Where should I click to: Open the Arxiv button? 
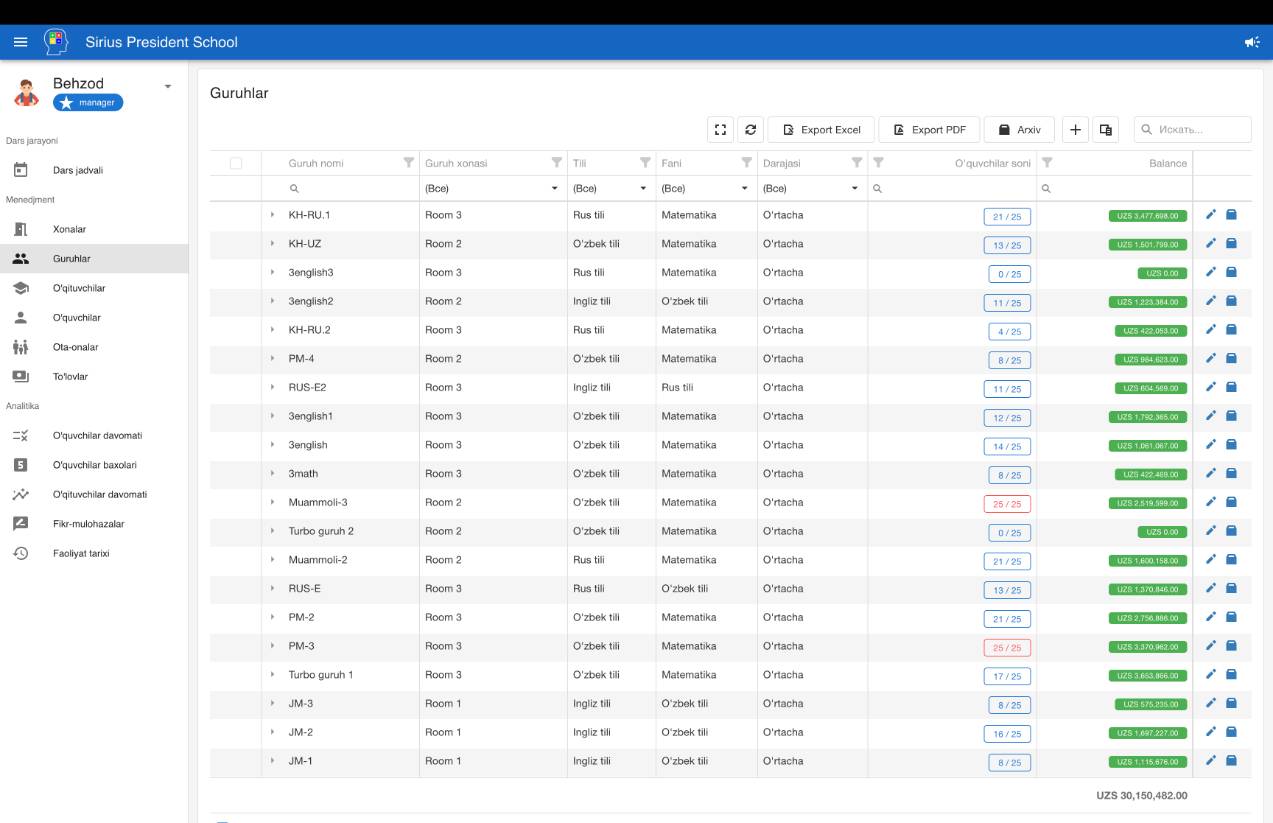tap(1019, 130)
